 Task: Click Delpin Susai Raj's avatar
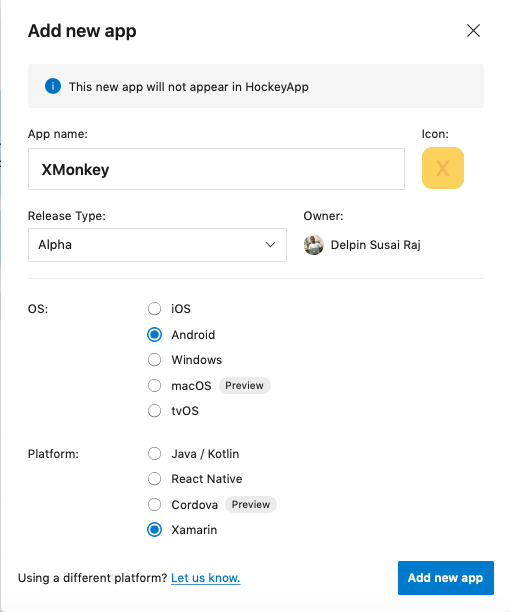click(313, 245)
